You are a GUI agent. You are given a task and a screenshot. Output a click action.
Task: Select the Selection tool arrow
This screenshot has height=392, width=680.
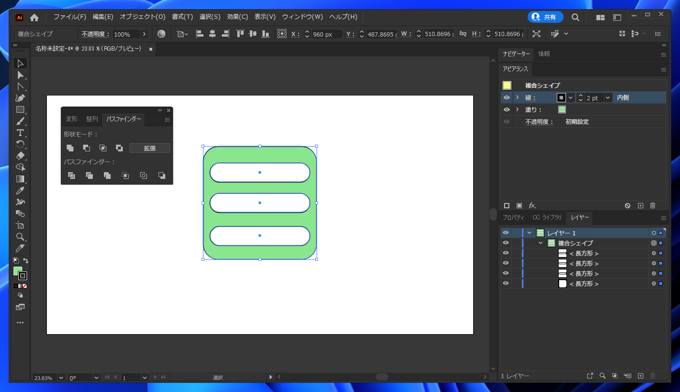[x=20, y=64]
